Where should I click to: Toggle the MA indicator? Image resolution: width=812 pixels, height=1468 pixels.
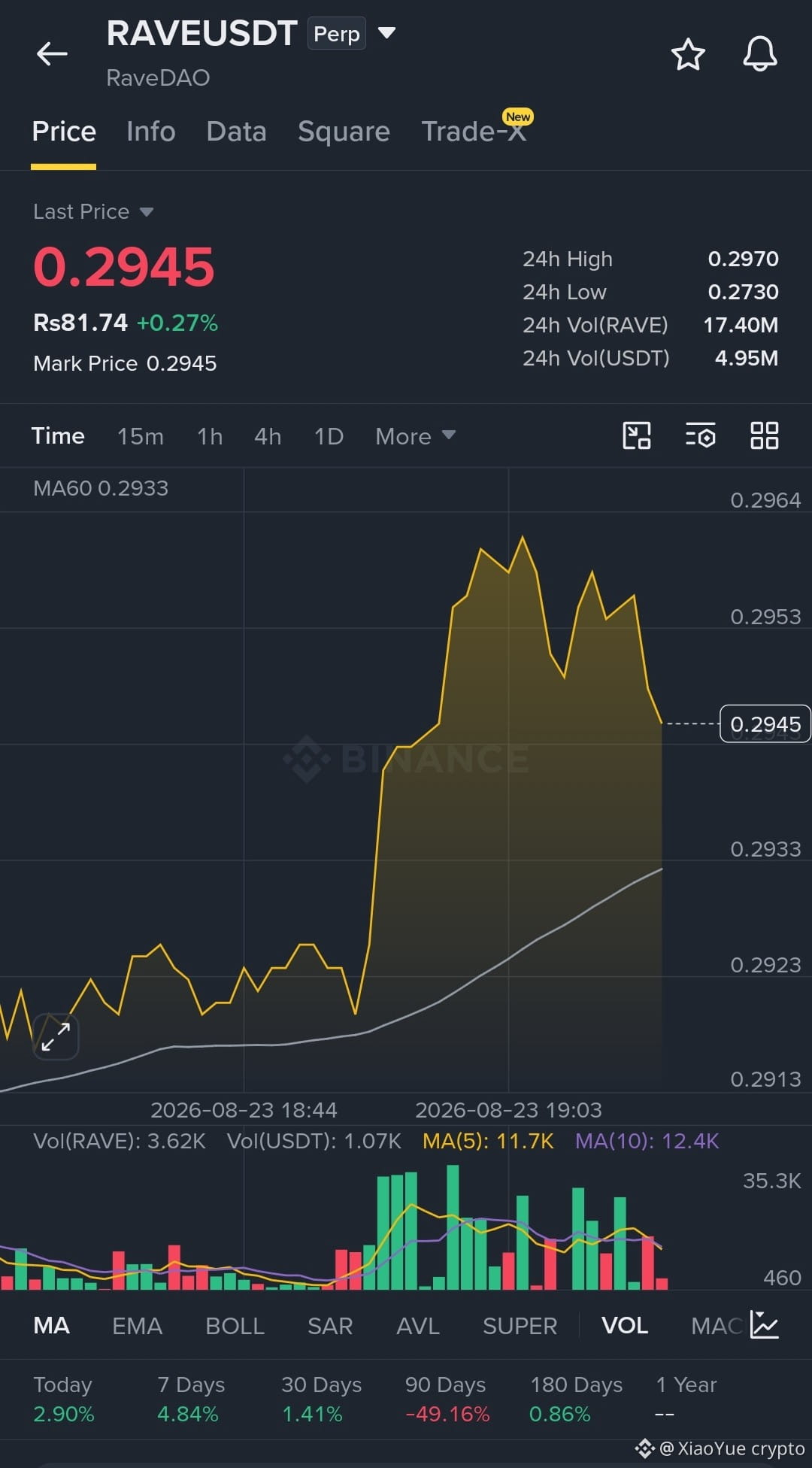point(51,1325)
